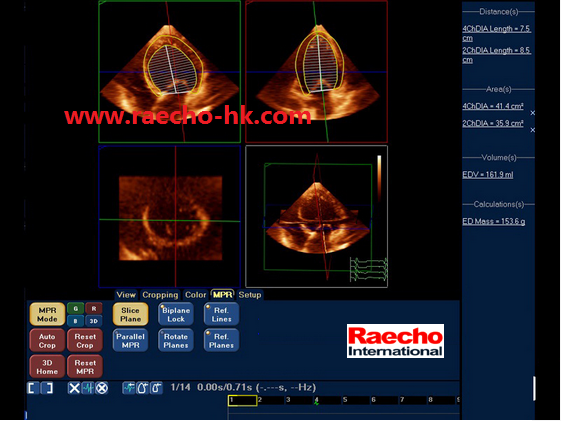Select the green G plane button
561x421 pixels.
point(75,308)
